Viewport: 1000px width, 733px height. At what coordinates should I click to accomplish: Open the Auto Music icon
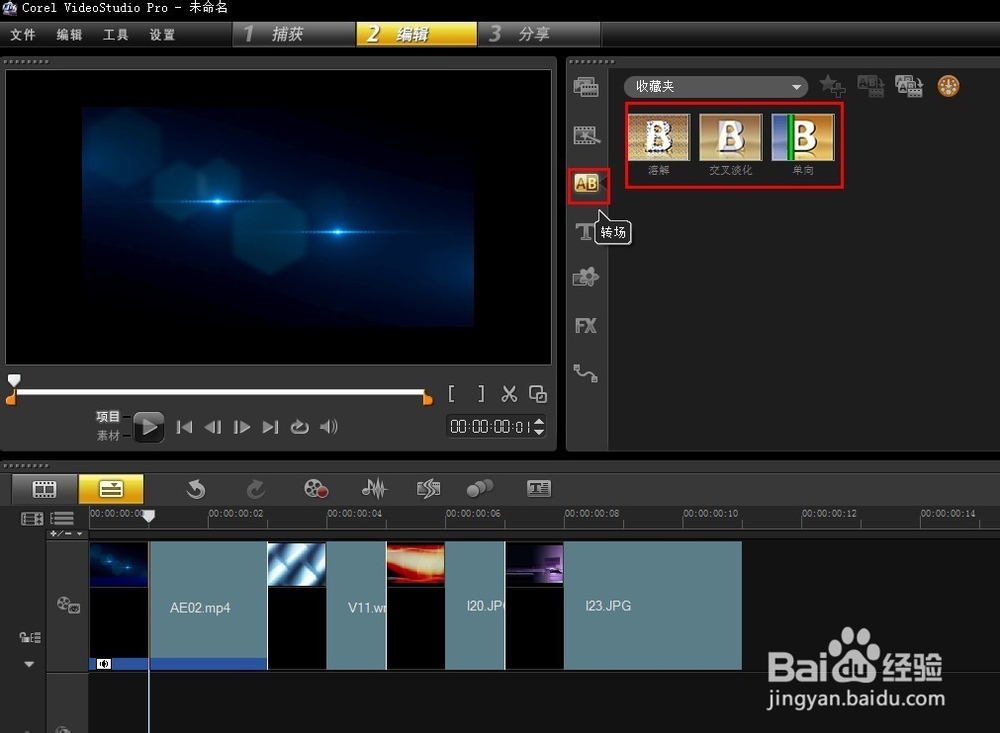tap(429, 489)
